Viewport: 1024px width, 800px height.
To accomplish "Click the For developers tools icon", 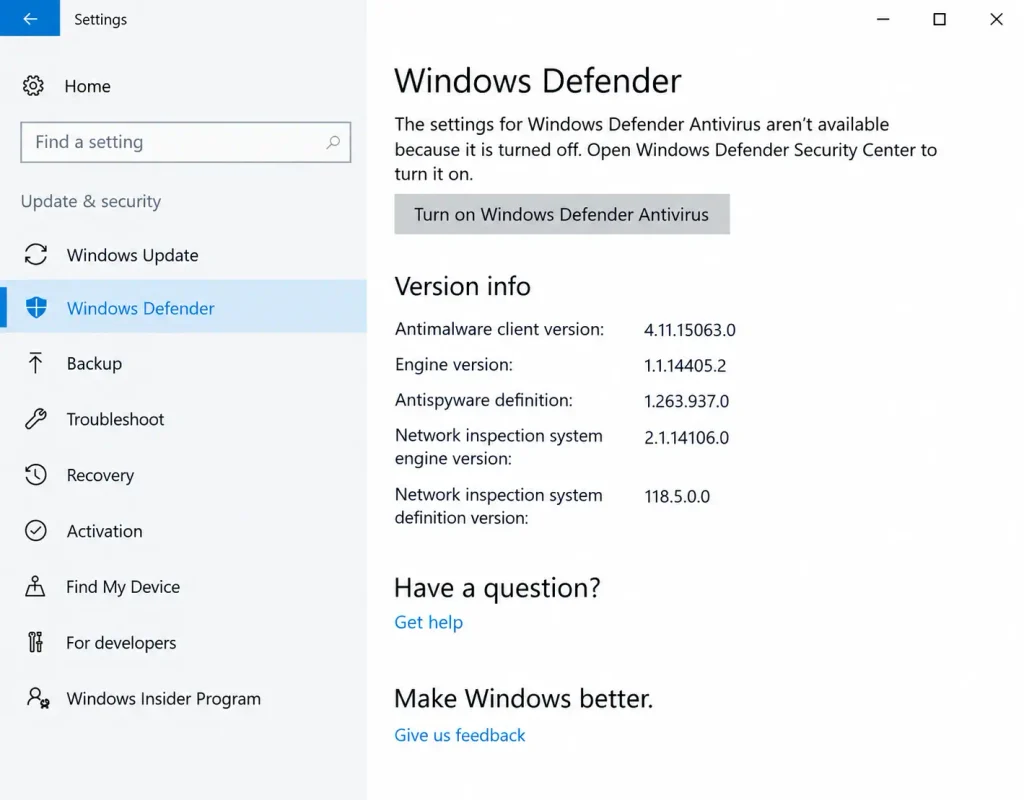I will click(35, 642).
